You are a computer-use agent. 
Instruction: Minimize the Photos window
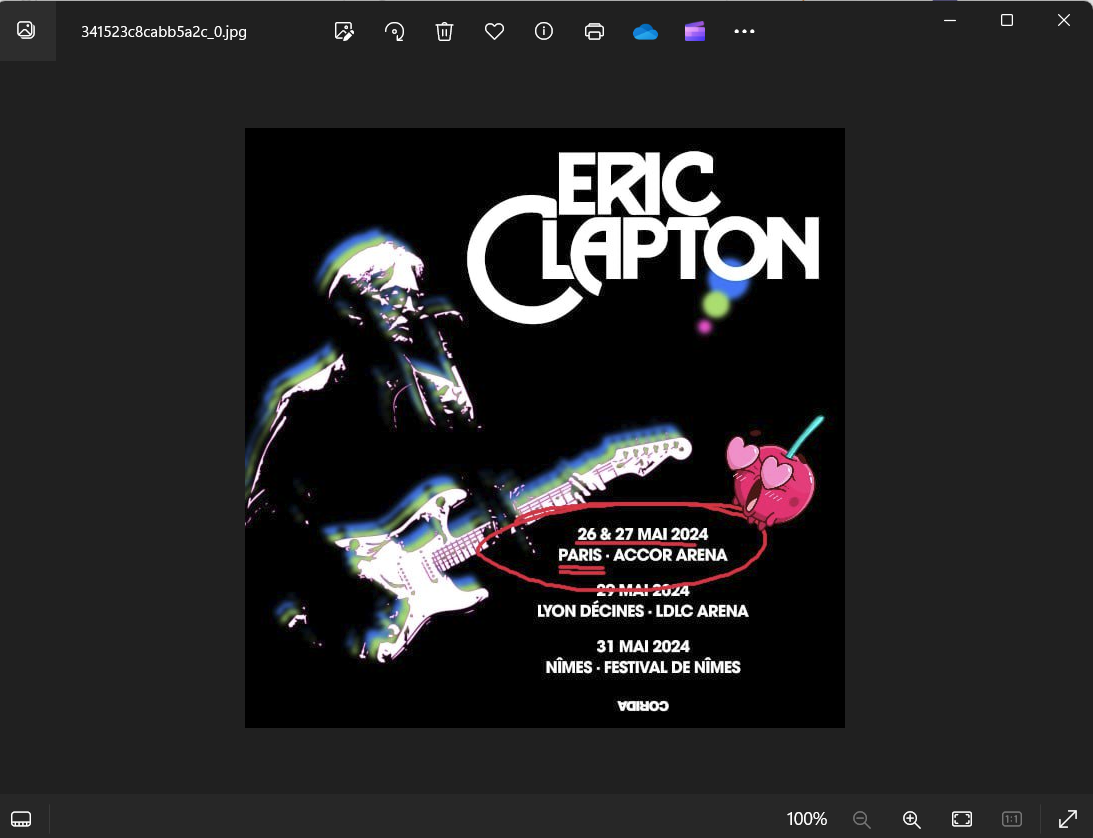949,20
